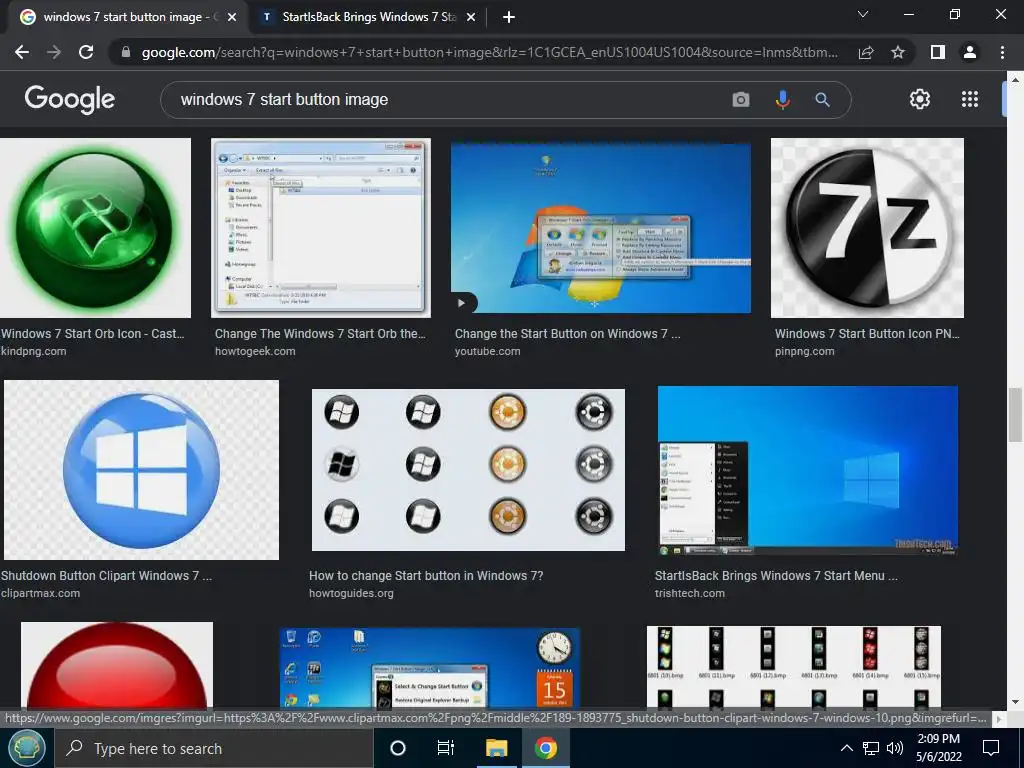
Task: Open green Windows 7 Start Orb image
Action: click(95, 227)
